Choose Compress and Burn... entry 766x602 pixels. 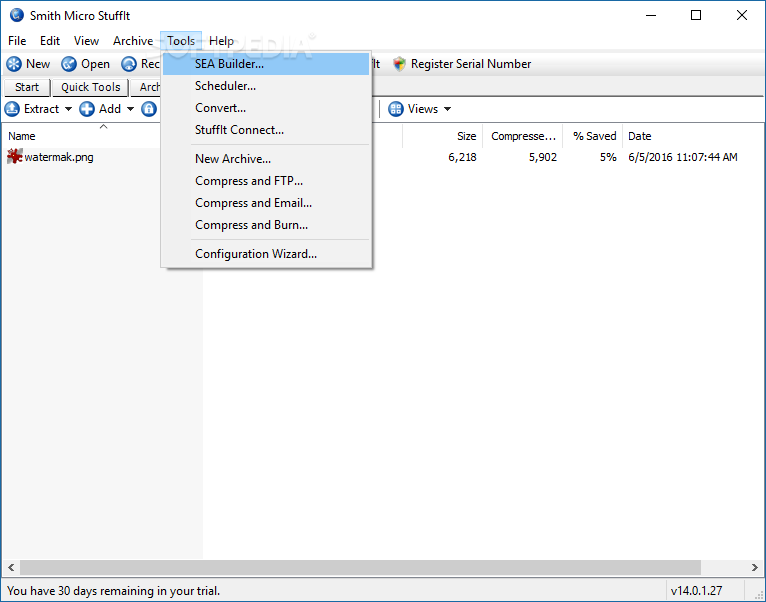(x=266, y=225)
